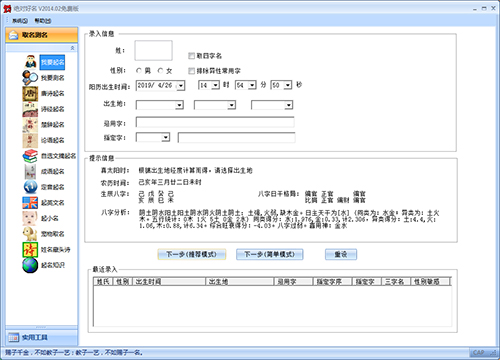Select the orange 取名测名 panel header
Image resolution: width=500 pixels, height=360 pixels.
point(42,35)
